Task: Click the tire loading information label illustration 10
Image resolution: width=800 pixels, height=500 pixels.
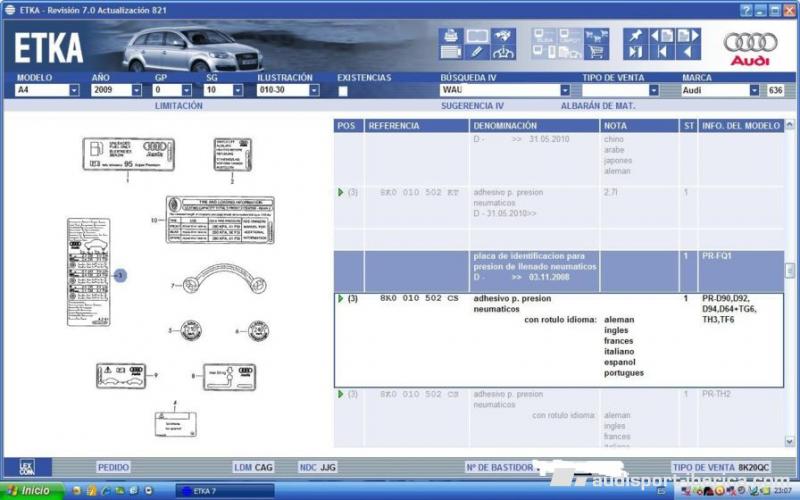Action: (x=220, y=220)
